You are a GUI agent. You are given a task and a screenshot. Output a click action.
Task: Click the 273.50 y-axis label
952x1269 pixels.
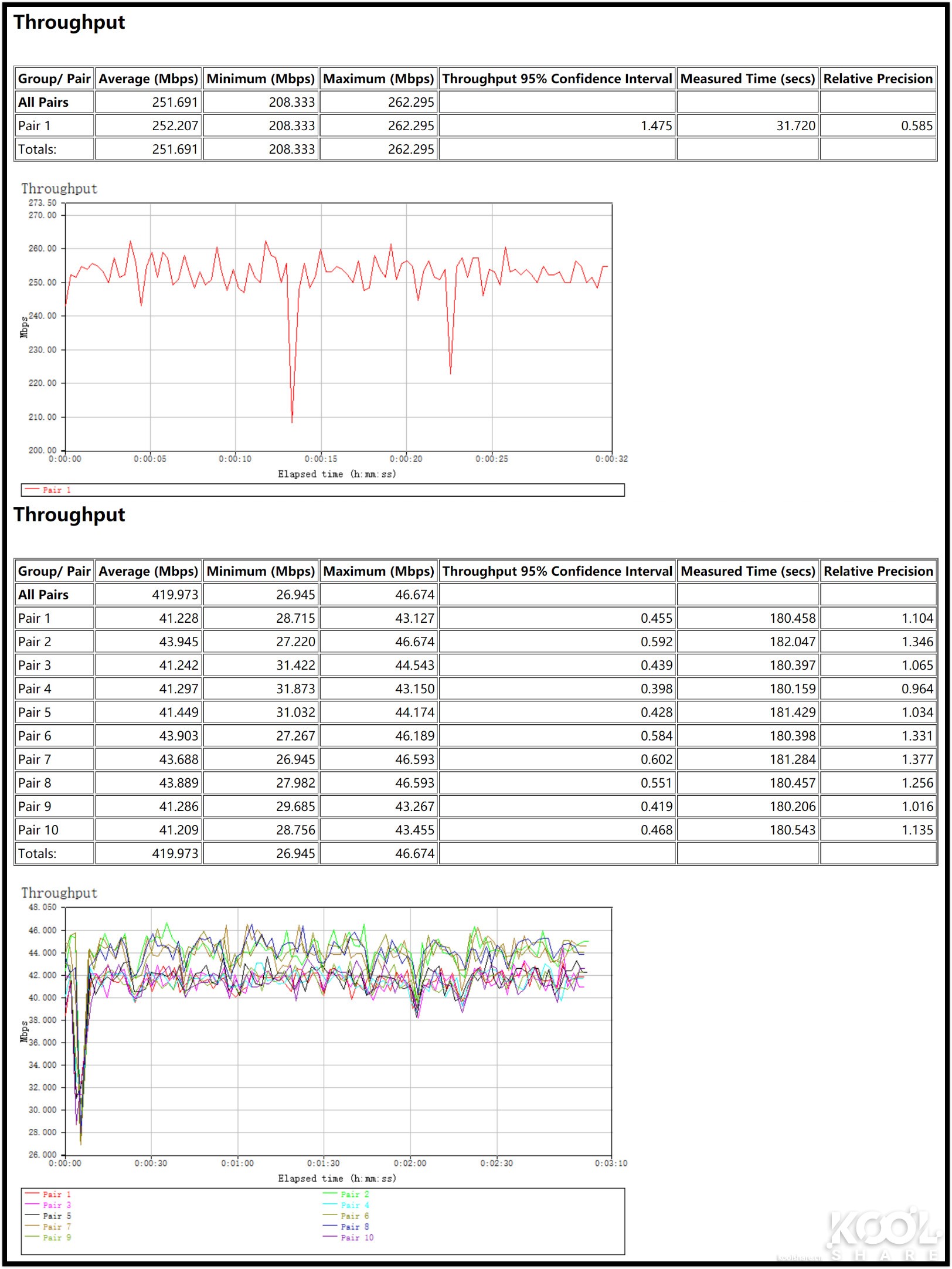pyautogui.click(x=42, y=203)
